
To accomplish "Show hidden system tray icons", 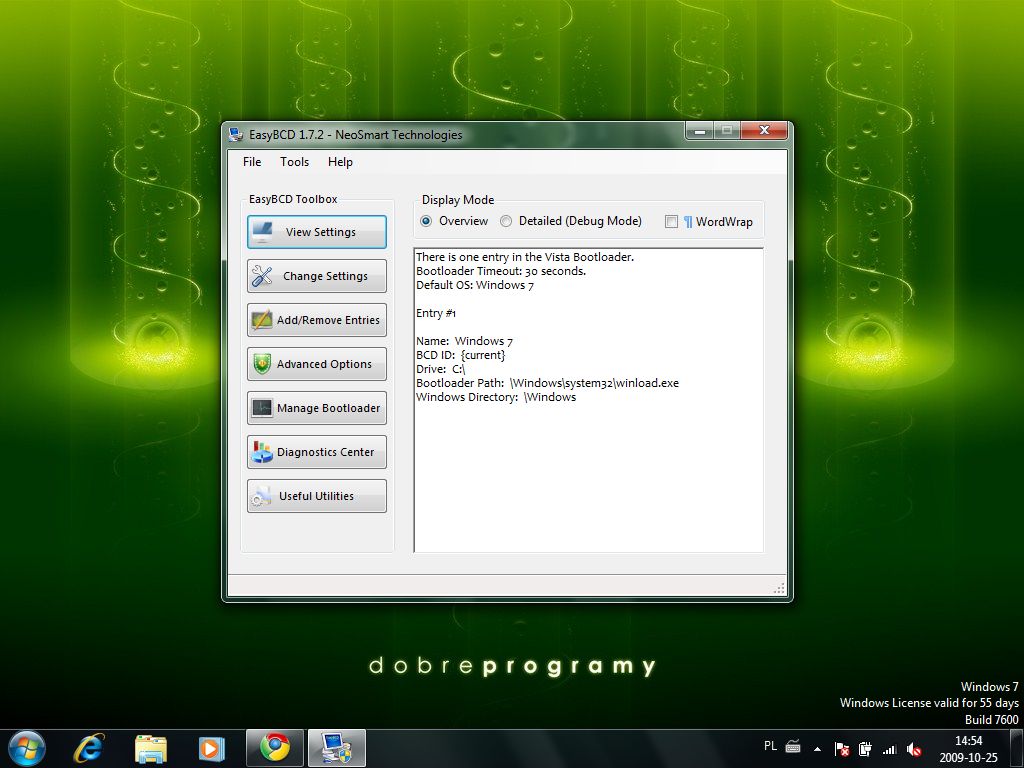I will click(817, 748).
